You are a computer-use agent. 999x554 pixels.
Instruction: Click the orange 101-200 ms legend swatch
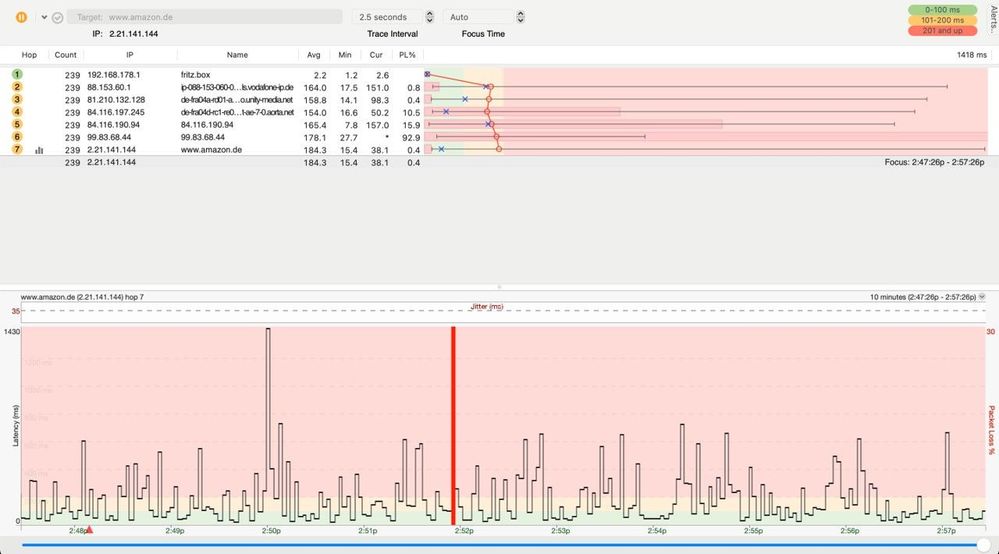click(942, 20)
